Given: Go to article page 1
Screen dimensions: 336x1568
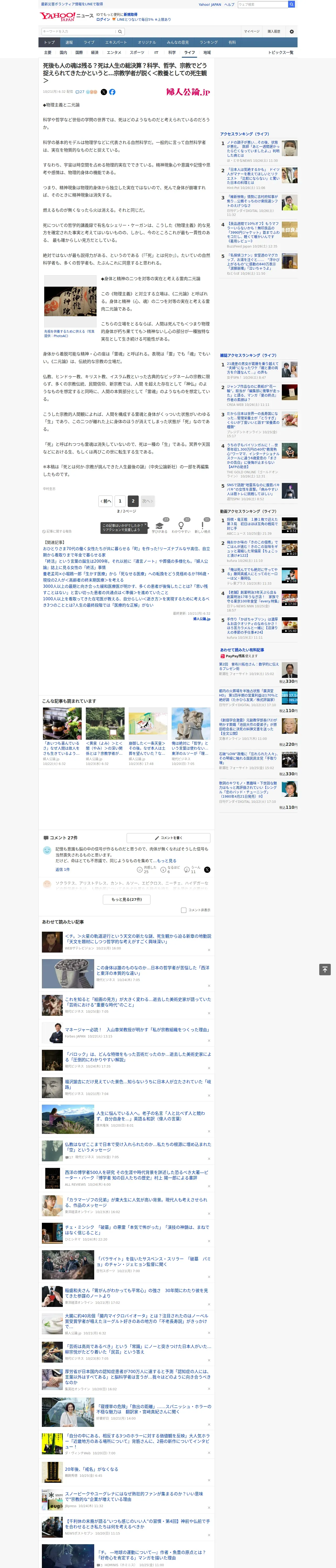Looking at the screenshot, I should pos(120,501).
